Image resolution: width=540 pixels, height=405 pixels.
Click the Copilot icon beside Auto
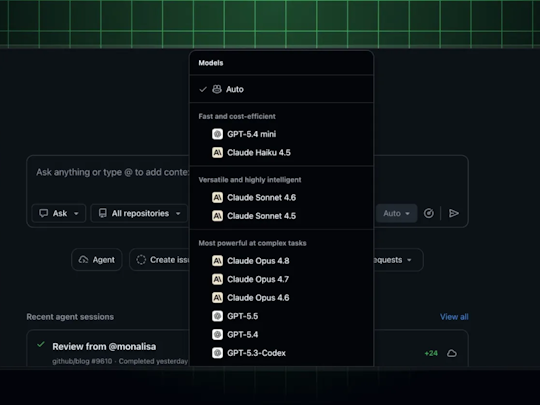coord(217,89)
